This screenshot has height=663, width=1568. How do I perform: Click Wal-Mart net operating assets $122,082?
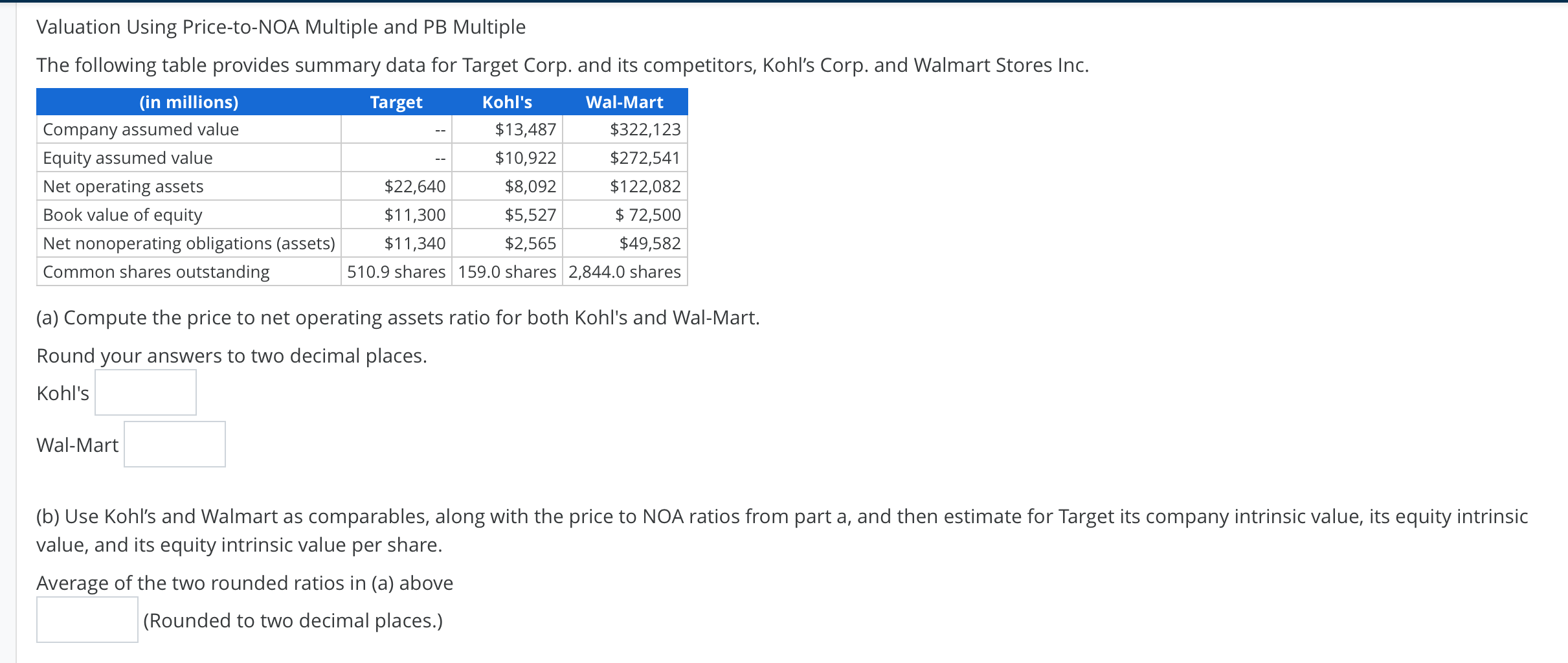click(x=645, y=186)
